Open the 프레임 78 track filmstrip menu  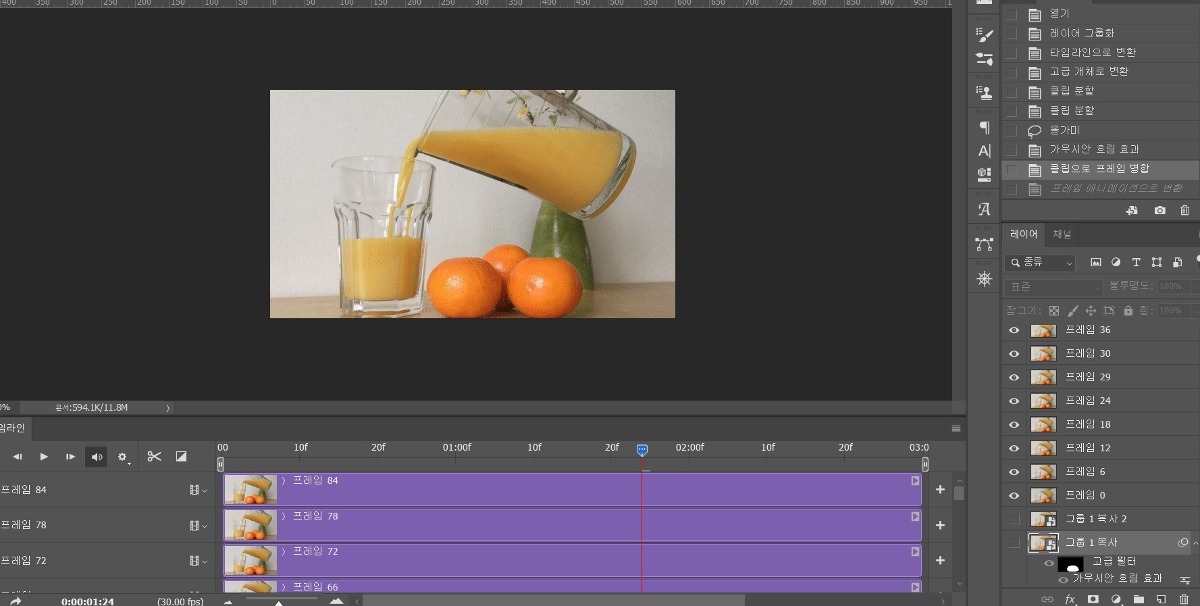(x=197, y=525)
